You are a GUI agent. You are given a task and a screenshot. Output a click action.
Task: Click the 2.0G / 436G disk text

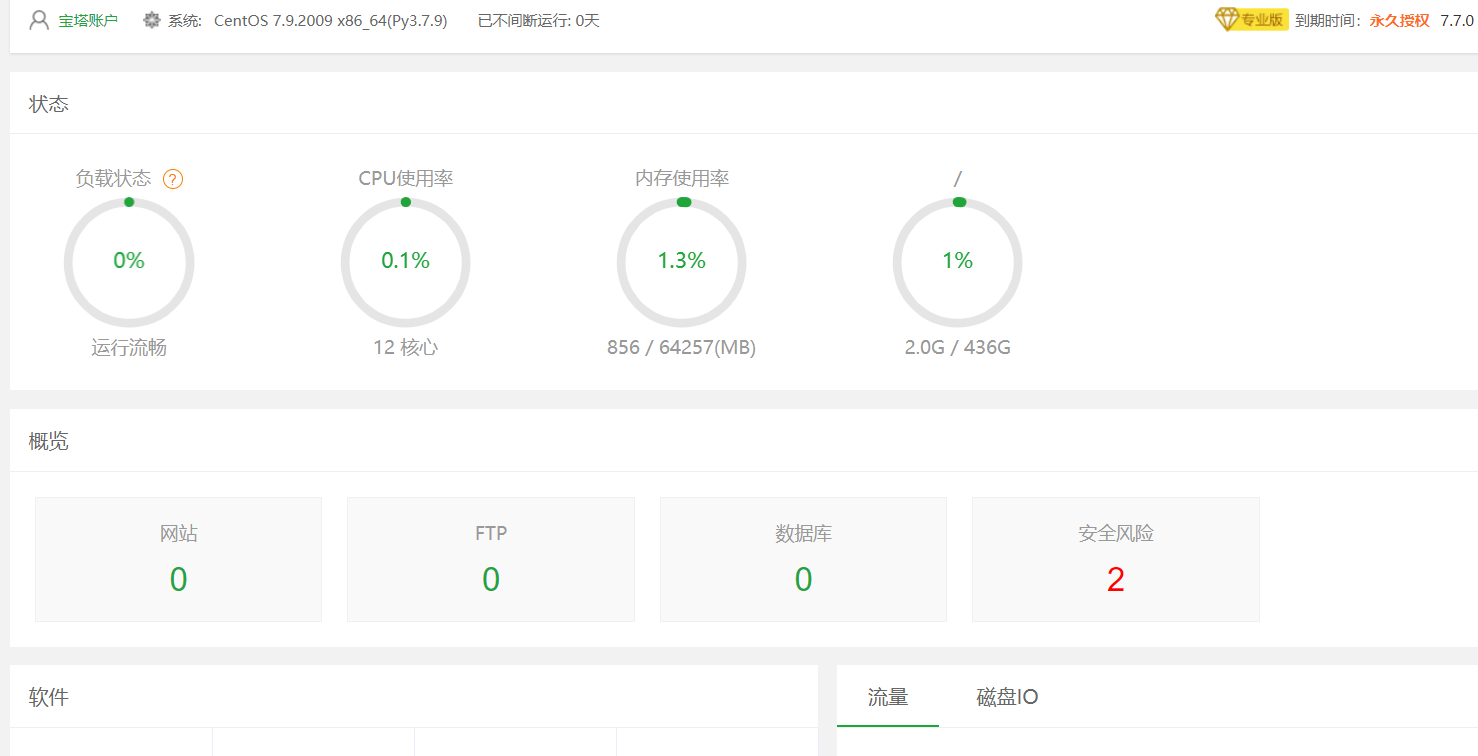coord(958,348)
